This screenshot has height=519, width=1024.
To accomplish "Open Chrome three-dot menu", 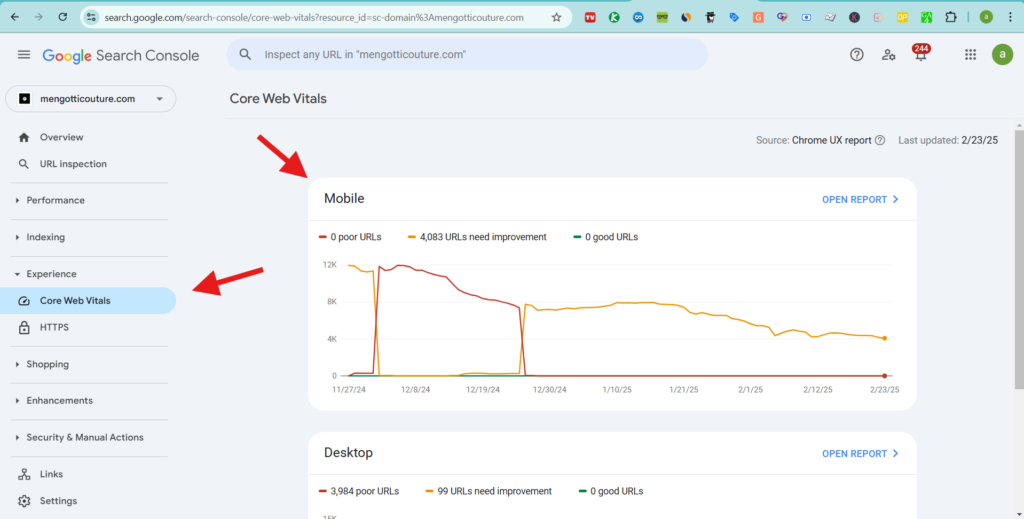I will tap(1010, 18).
